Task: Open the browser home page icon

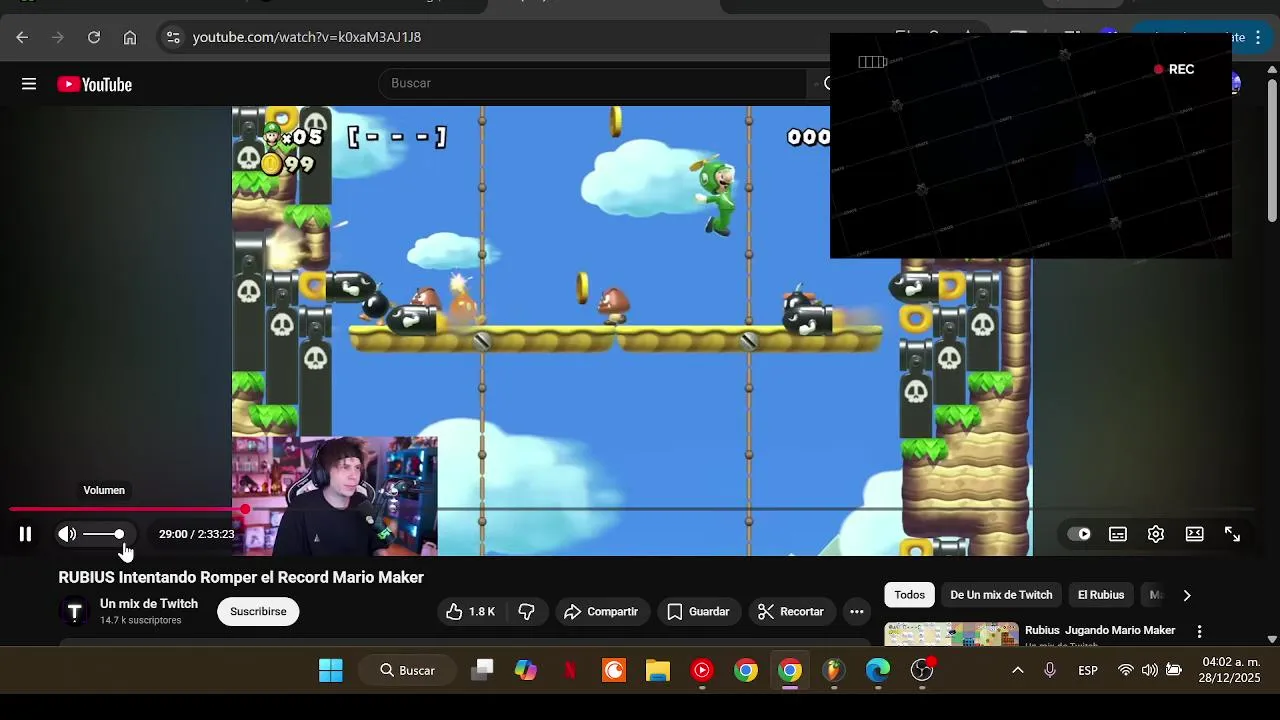Action: (x=130, y=37)
